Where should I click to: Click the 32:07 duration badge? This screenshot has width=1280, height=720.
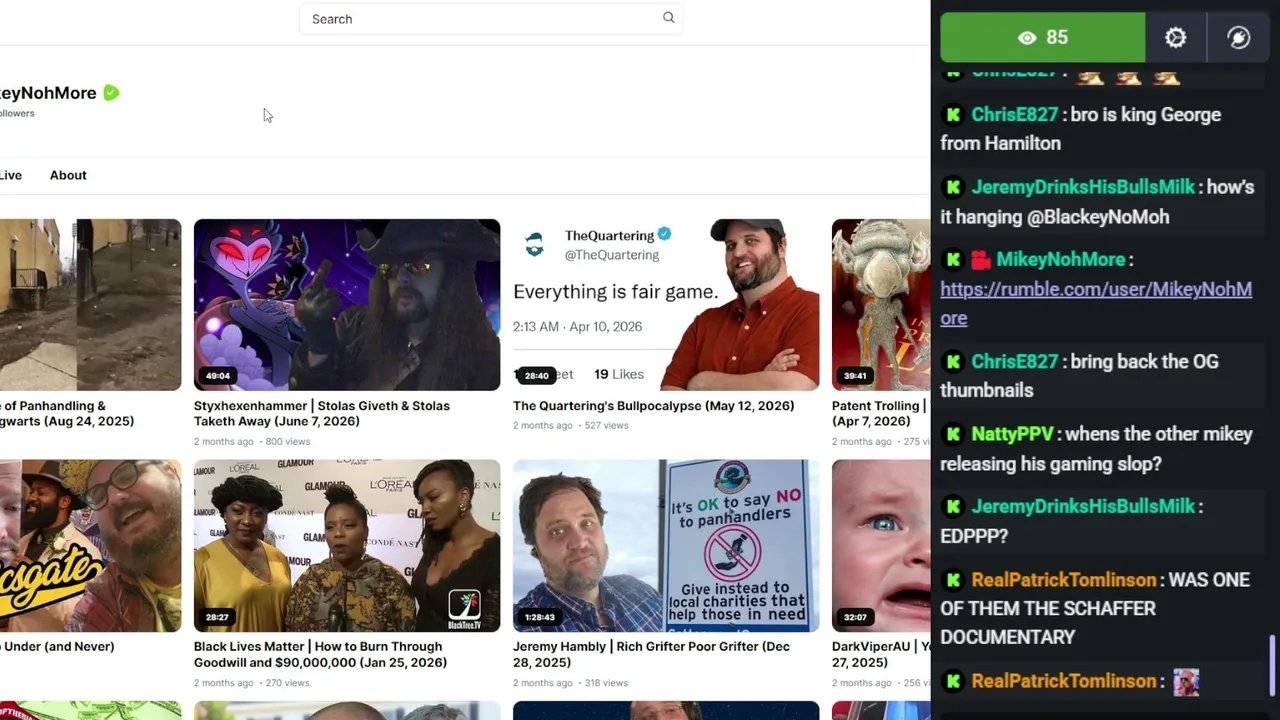point(855,617)
